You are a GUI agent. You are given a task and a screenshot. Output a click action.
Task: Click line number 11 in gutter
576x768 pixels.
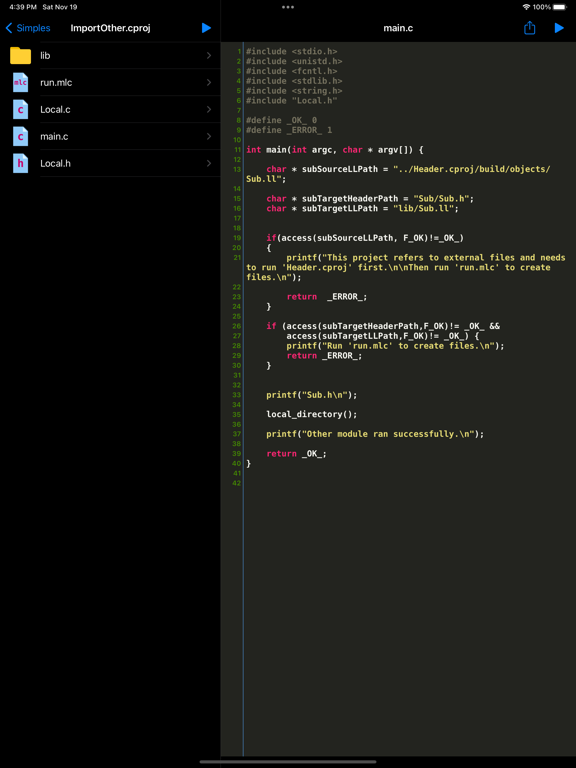(238, 150)
